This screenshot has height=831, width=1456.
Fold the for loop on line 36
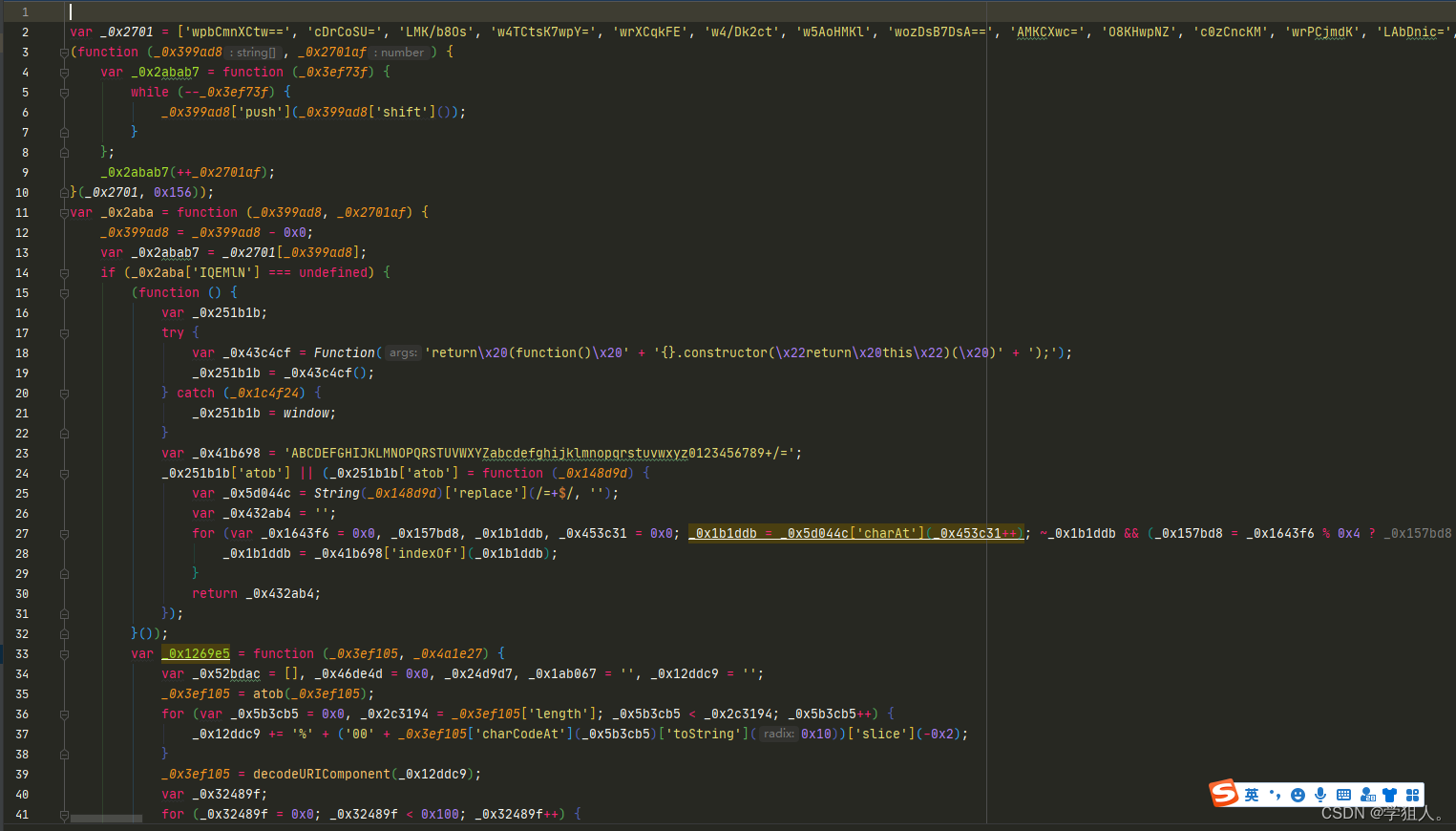(x=64, y=714)
